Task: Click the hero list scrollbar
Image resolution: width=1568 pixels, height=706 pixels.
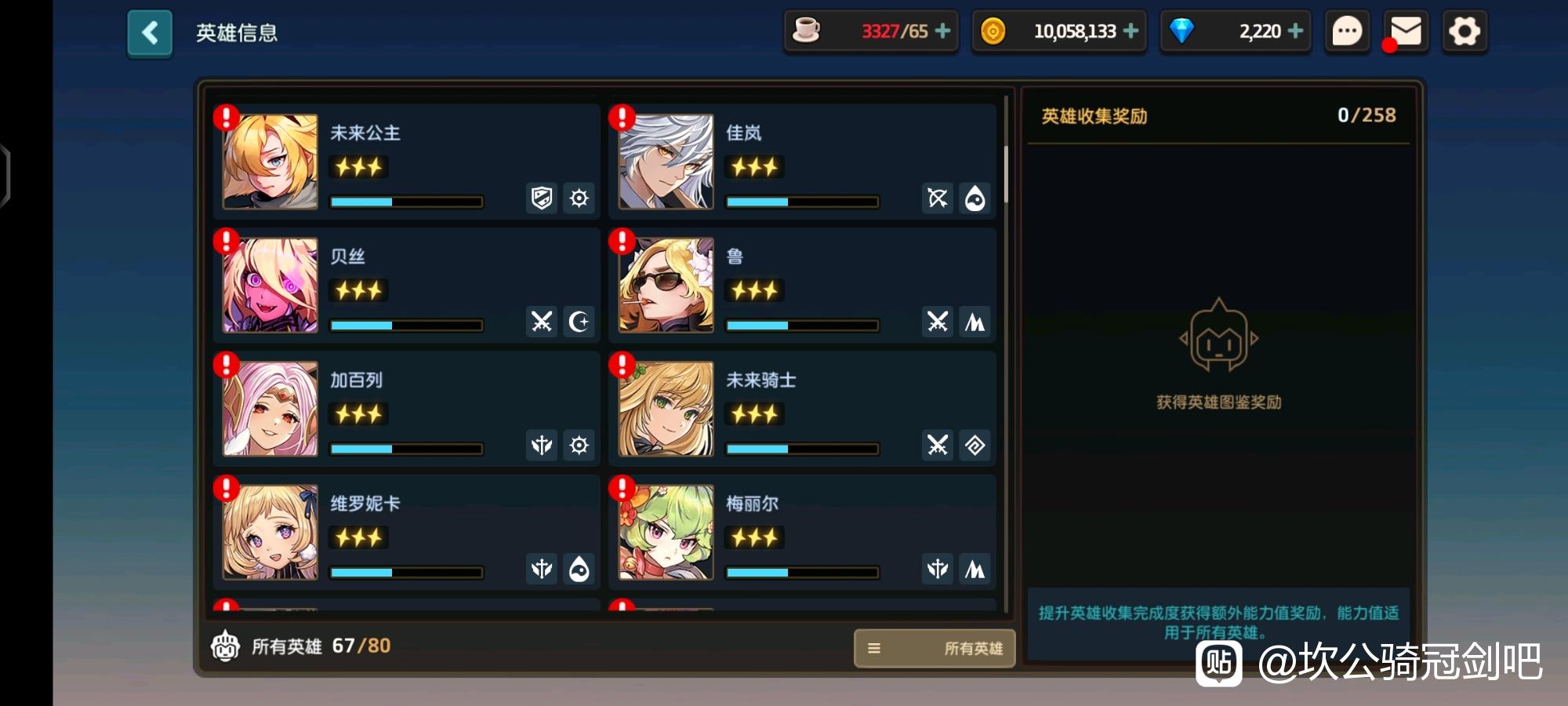Action: pos(1006,174)
